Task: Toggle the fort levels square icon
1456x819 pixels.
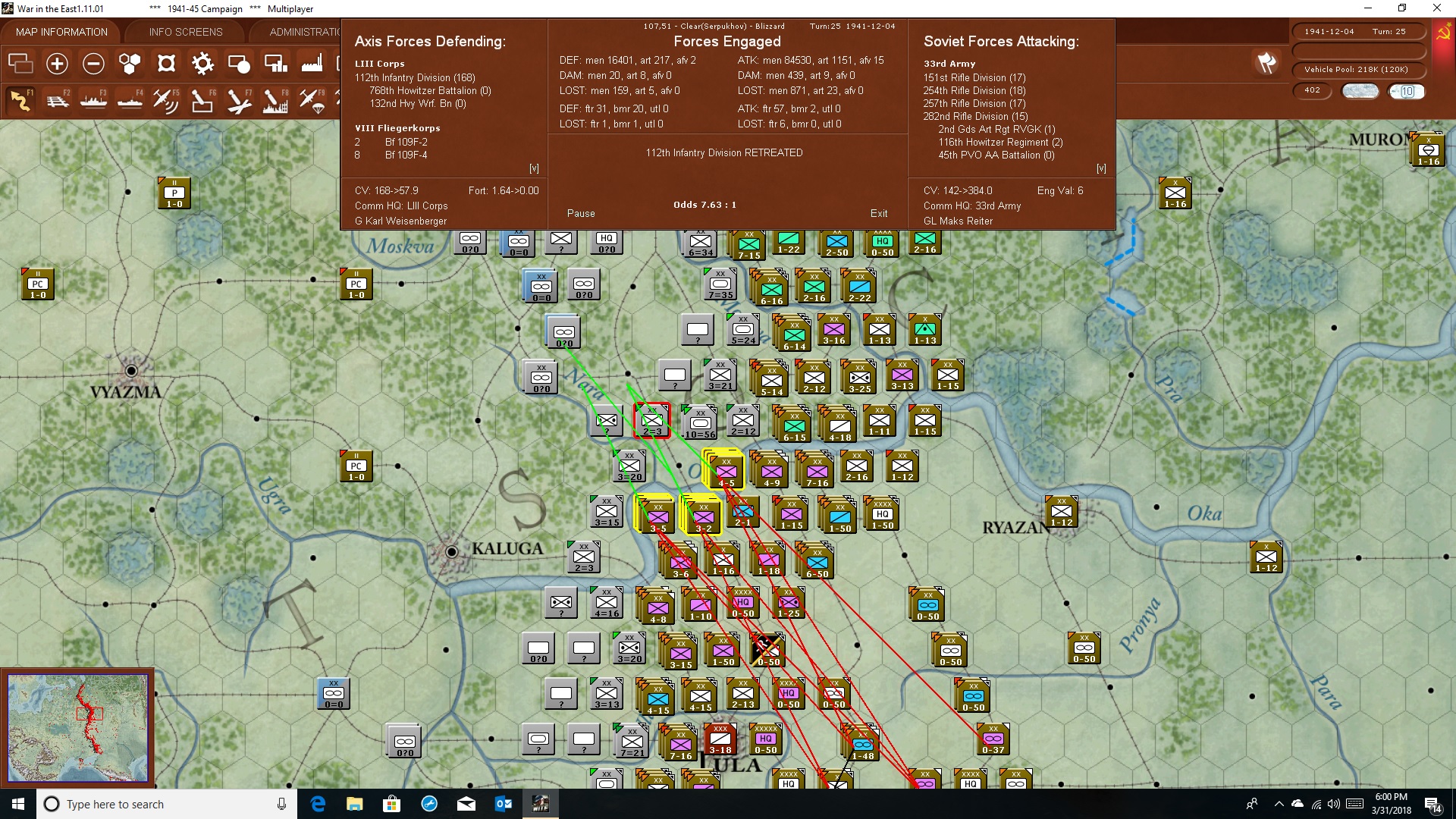Action: point(166,64)
